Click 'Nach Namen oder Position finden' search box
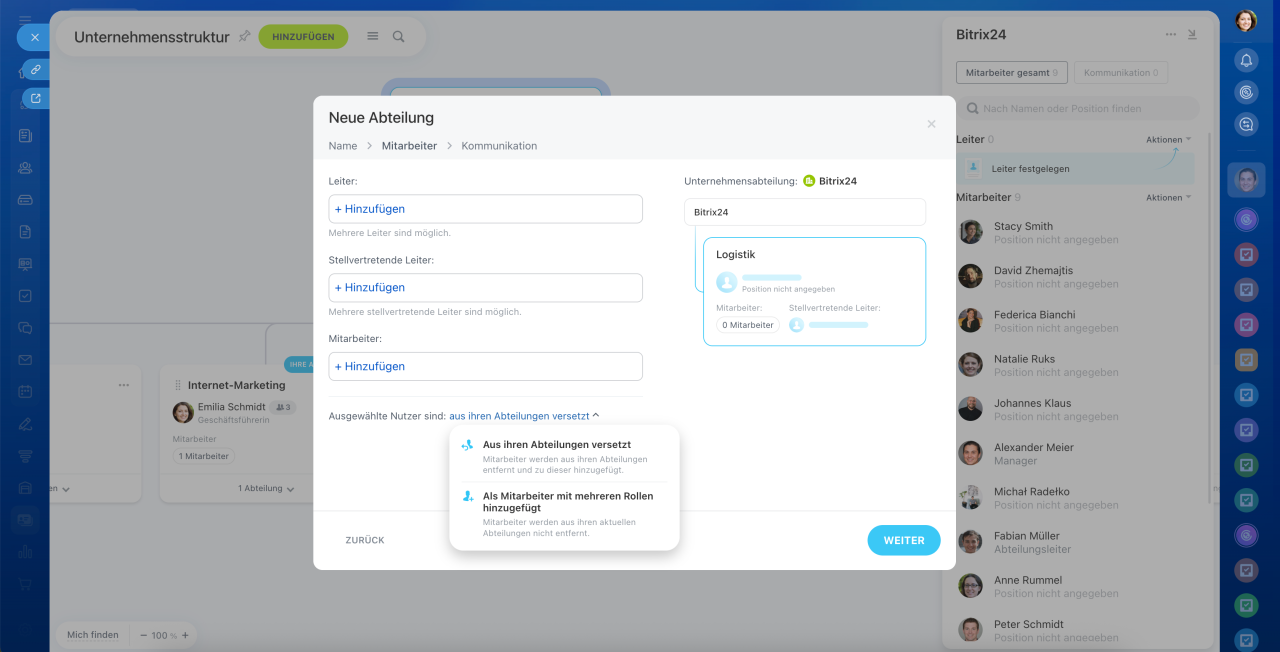Screen dimensions: 1280x652 (1078, 108)
